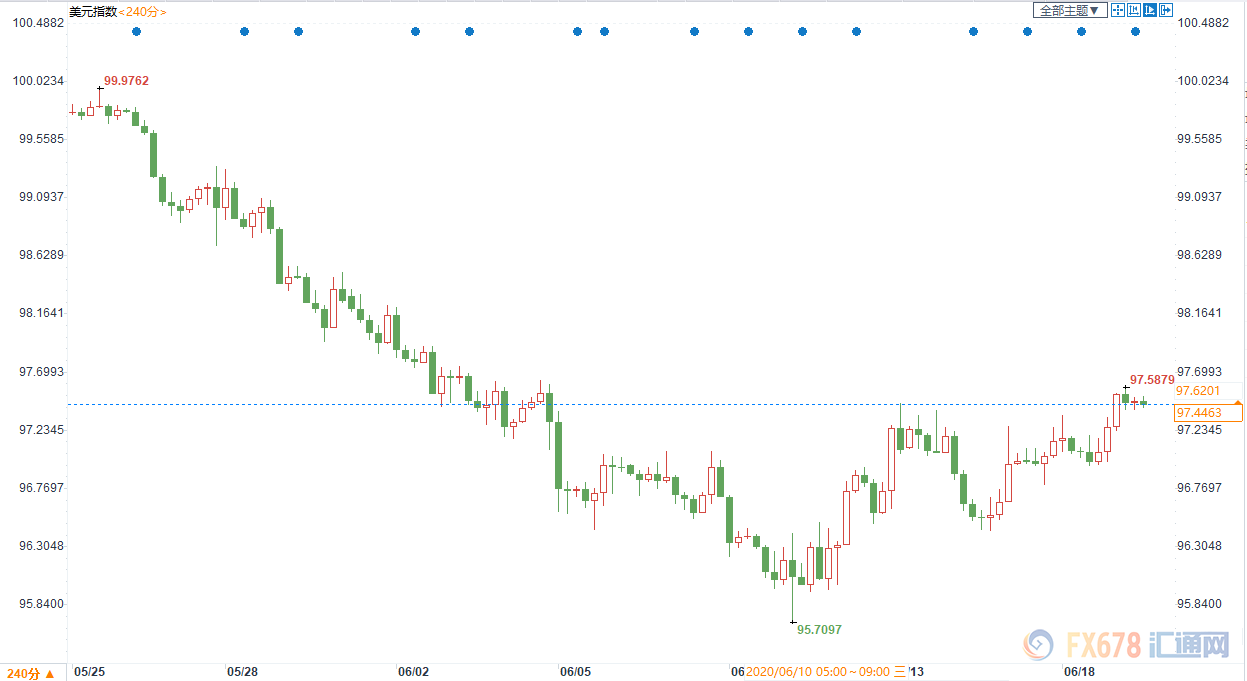Select the second blue event dot from left
The height and width of the screenshot is (681, 1247).
pos(244,32)
